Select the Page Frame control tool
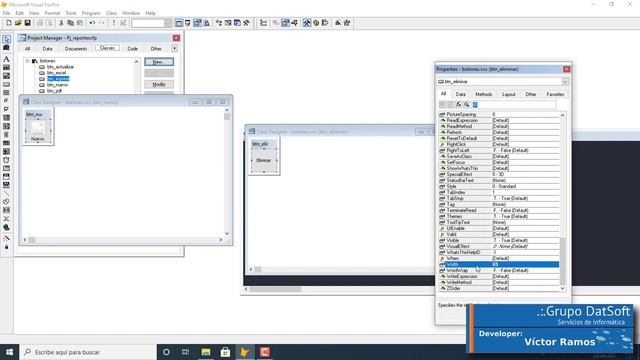This screenshot has width=640, height=360. tap(7, 169)
